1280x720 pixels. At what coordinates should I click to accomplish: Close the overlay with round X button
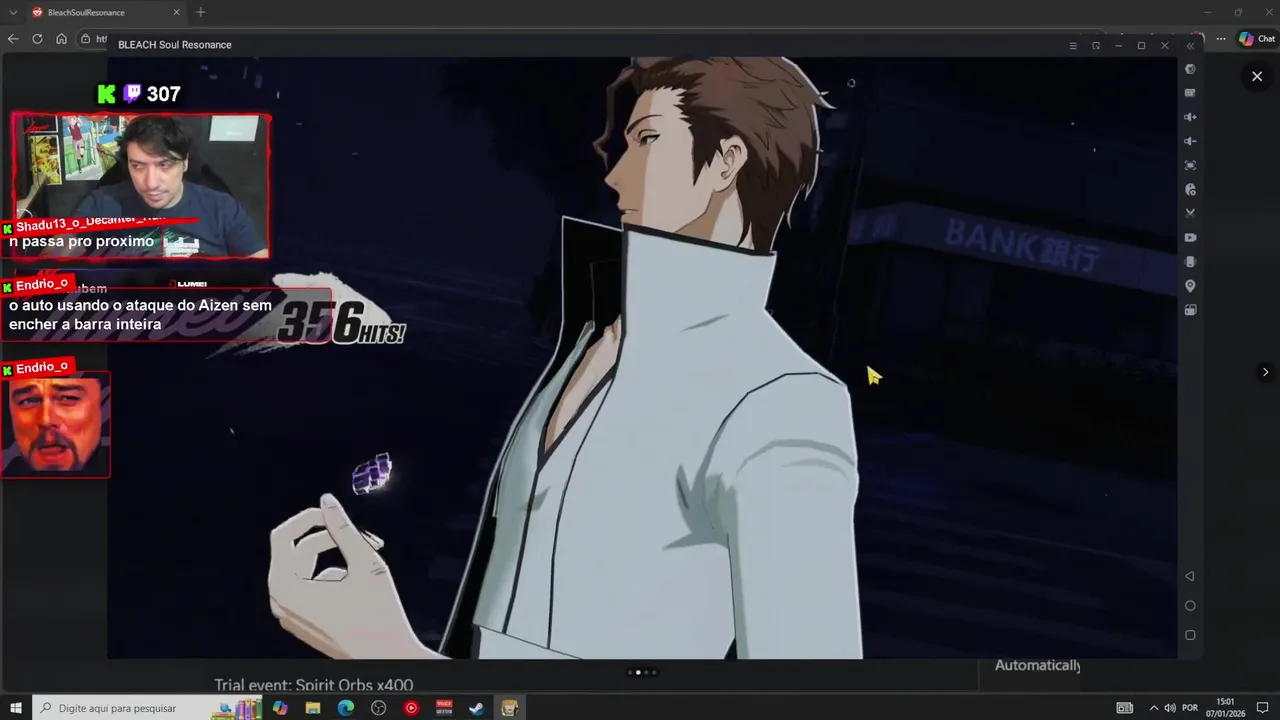click(x=1257, y=76)
